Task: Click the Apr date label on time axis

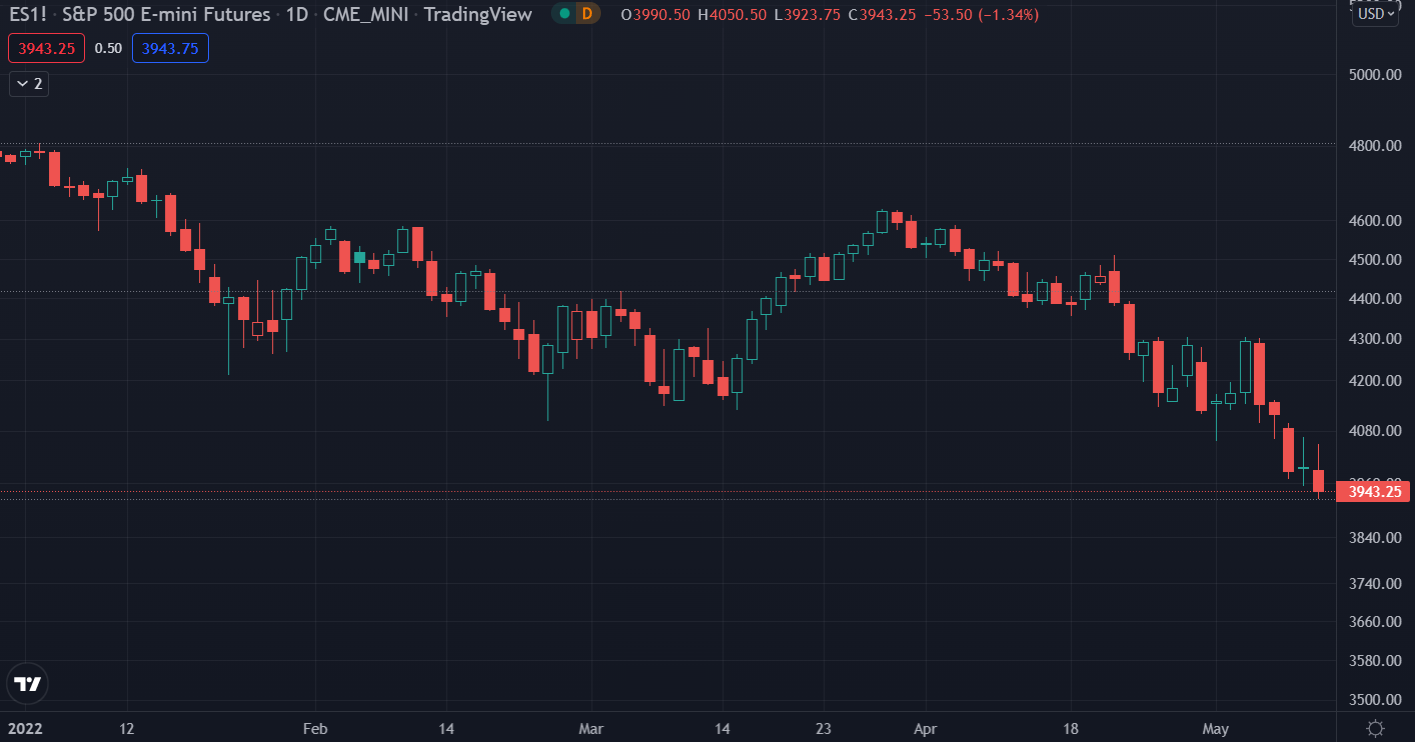Action: pos(927,728)
